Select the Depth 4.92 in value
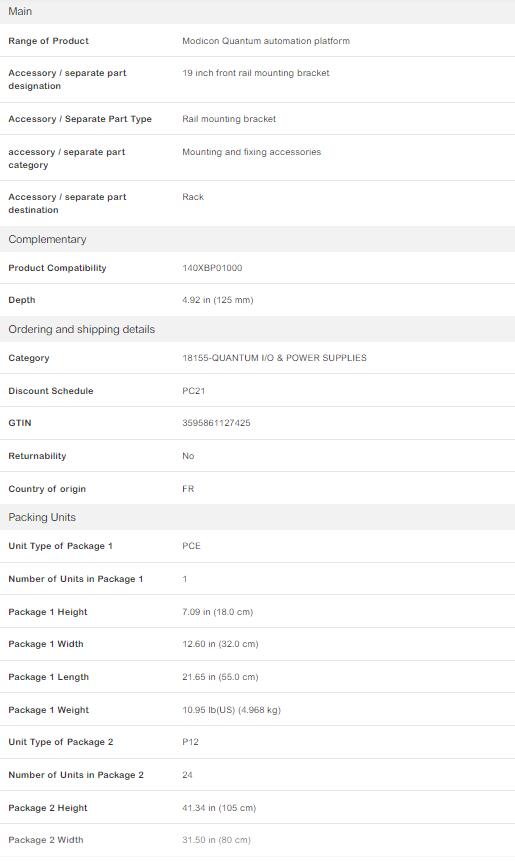515x861 pixels. pos(217,300)
